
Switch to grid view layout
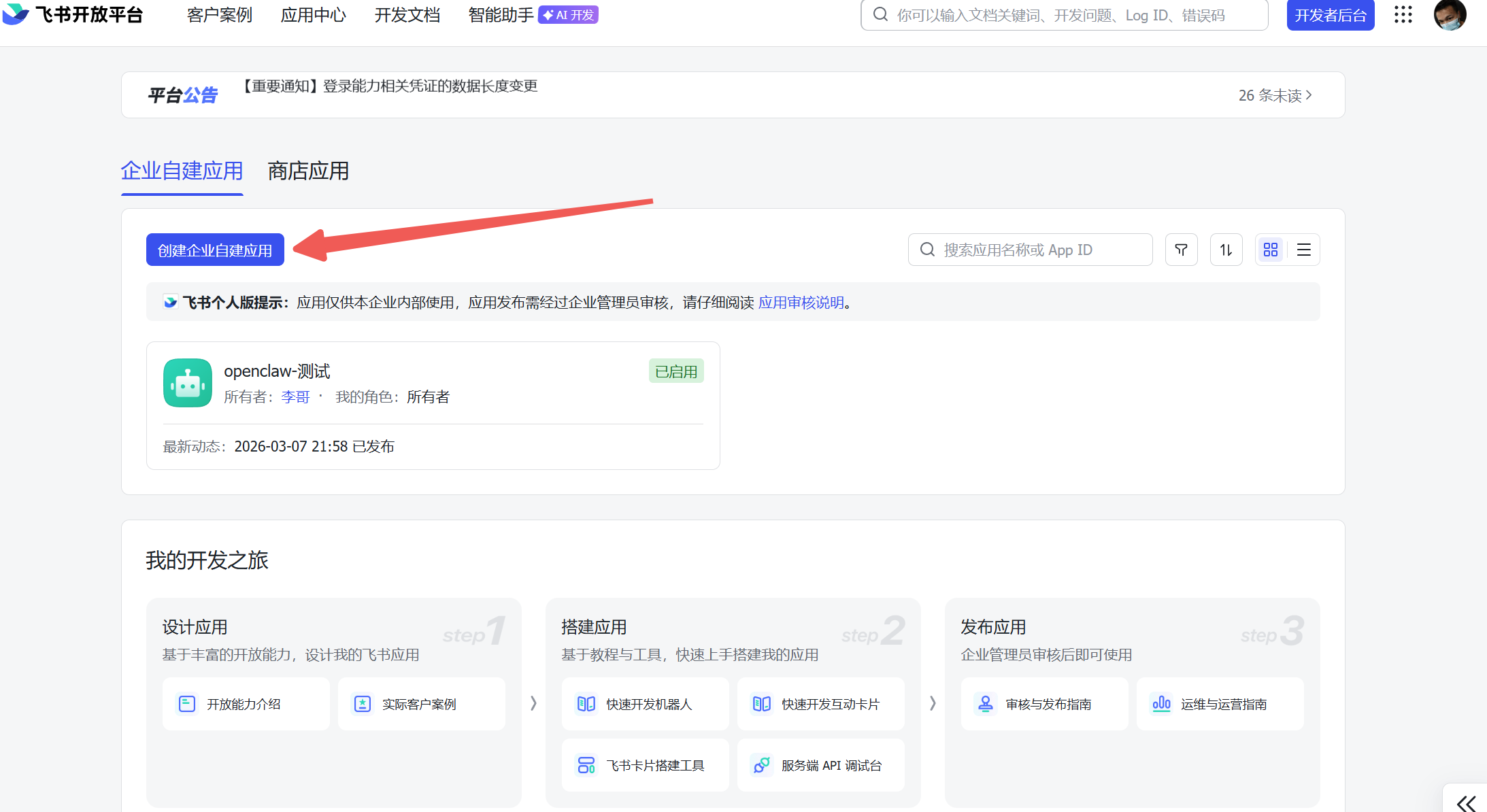pos(1270,250)
